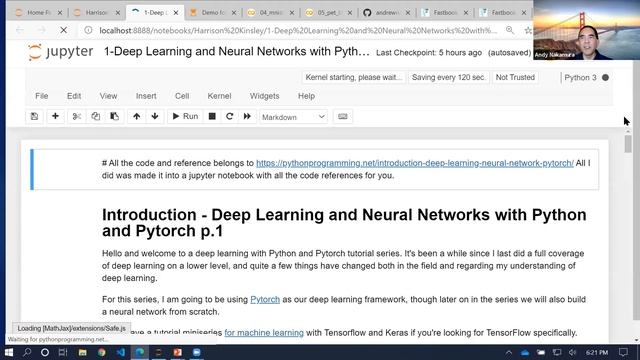This screenshot has height=360, width=640.
Task: Paste cells below using the clipboard icon
Action: point(114,117)
